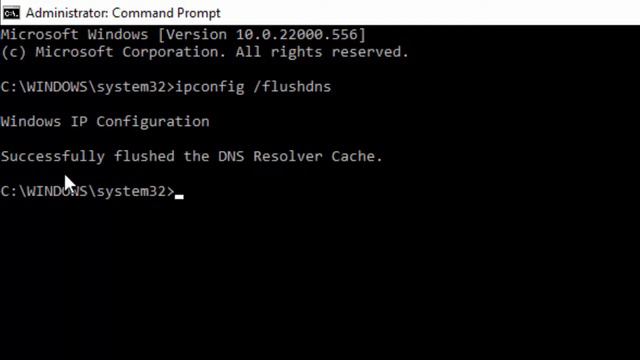Image resolution: width=640 pixels, height=360 pixels.
Task: Click the word 'Configuration' in the output
Action: (x=153, y=122)
